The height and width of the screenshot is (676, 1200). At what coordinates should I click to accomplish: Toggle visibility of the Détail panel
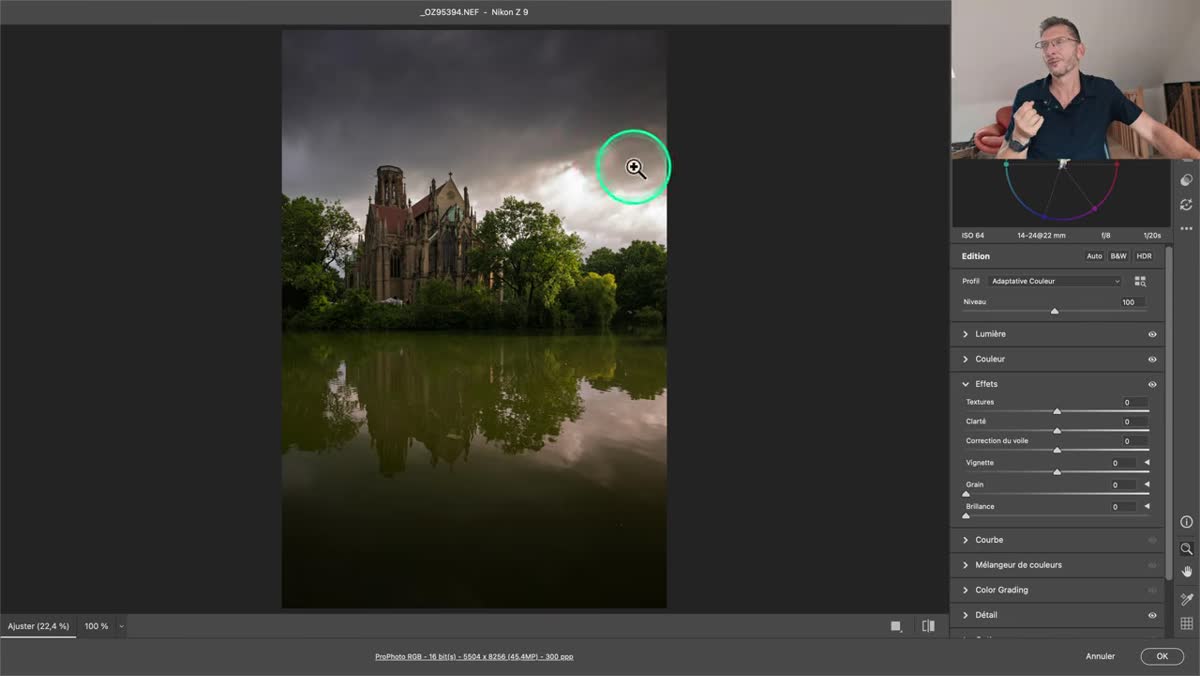click(x=1152, y=615)
